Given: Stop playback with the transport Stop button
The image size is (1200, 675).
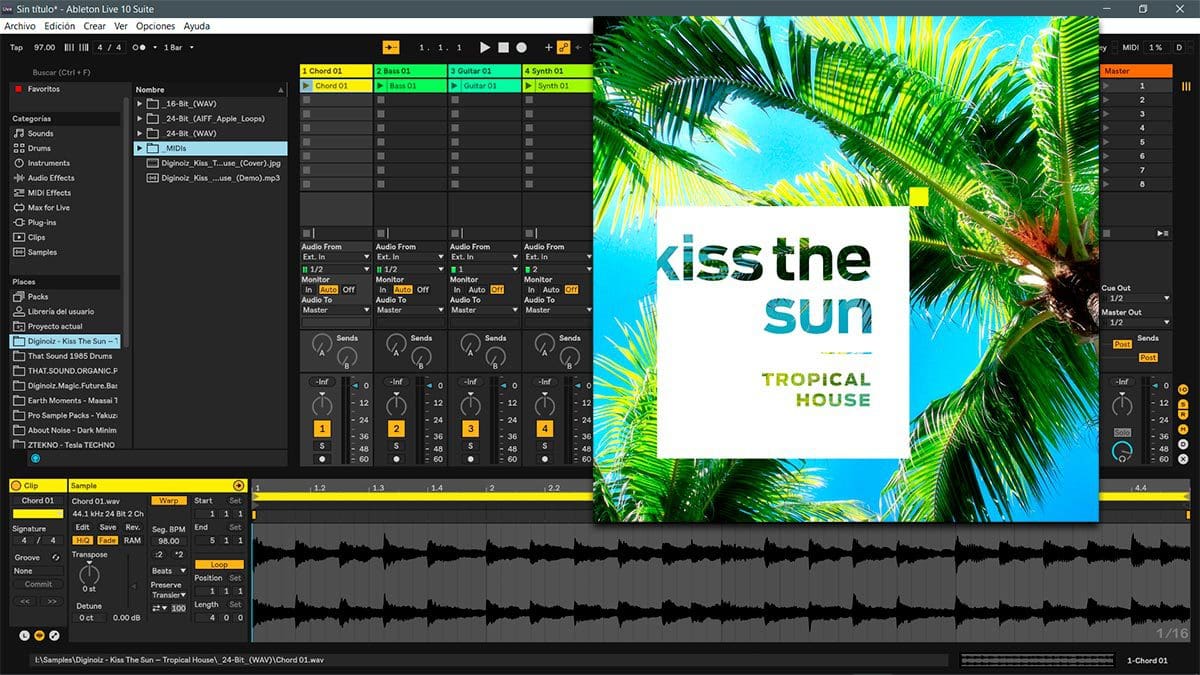Looking at the screenshot, I should (503, 47).
